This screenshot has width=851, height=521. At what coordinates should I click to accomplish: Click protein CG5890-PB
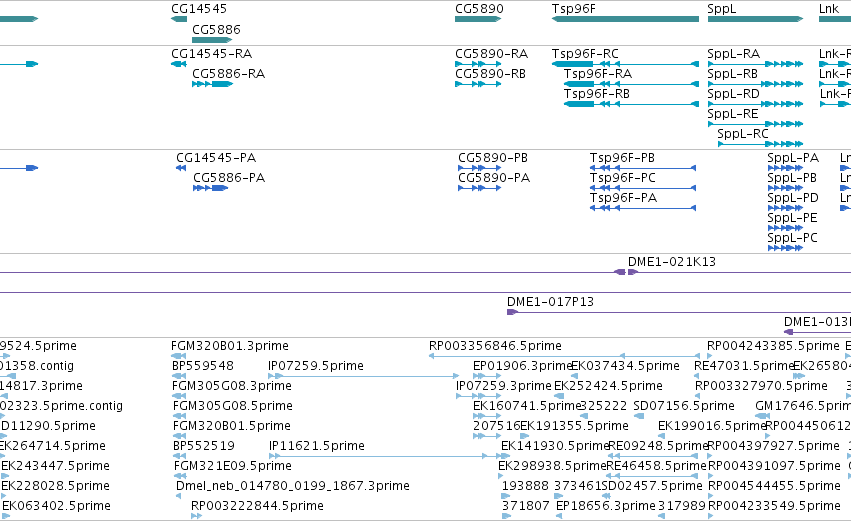[x=493, y=158]
